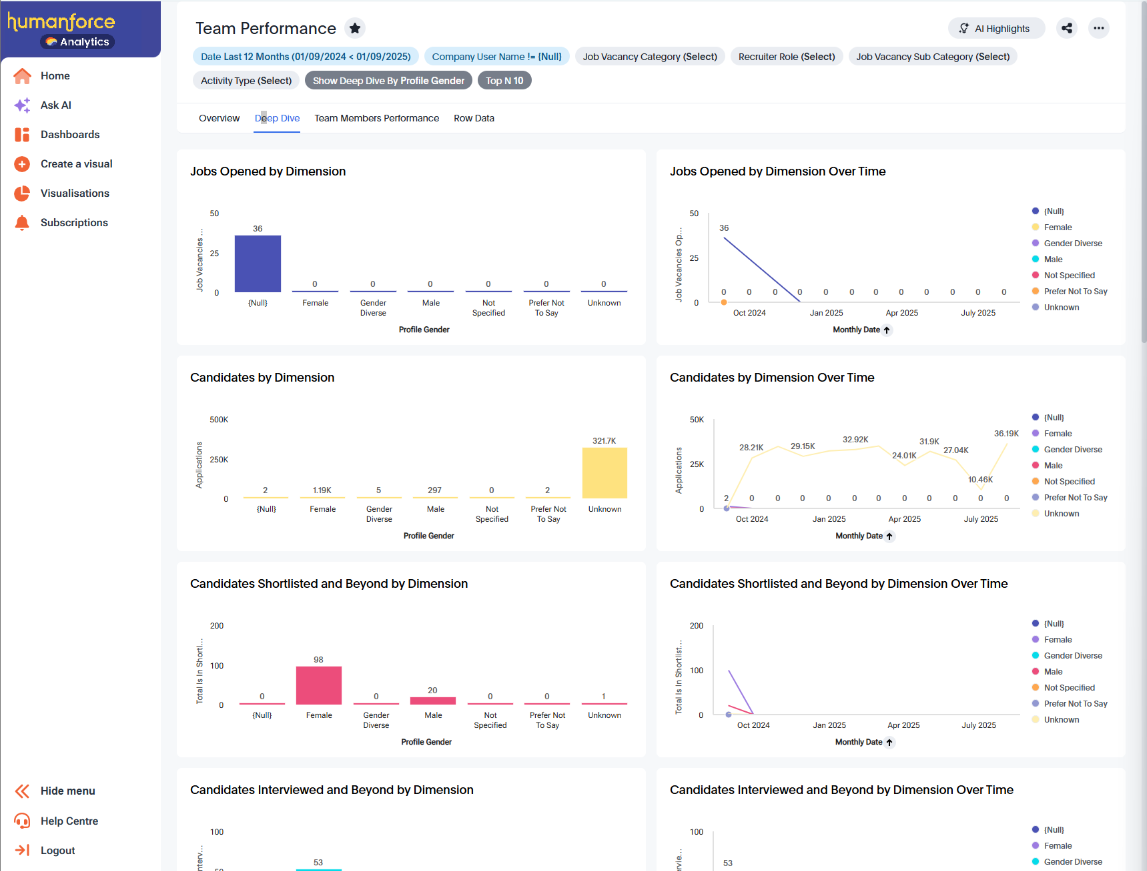Open Team Members Performance tab
Screen dimensions: 1147x871
376,118
